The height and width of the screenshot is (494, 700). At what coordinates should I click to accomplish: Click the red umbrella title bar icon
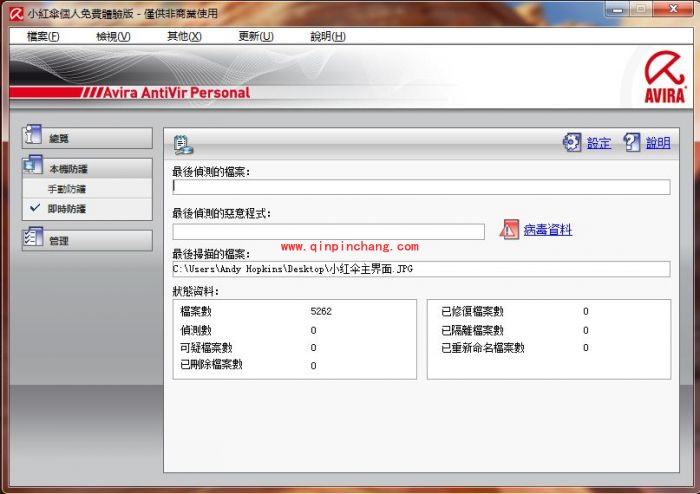[x=15, y=14]
